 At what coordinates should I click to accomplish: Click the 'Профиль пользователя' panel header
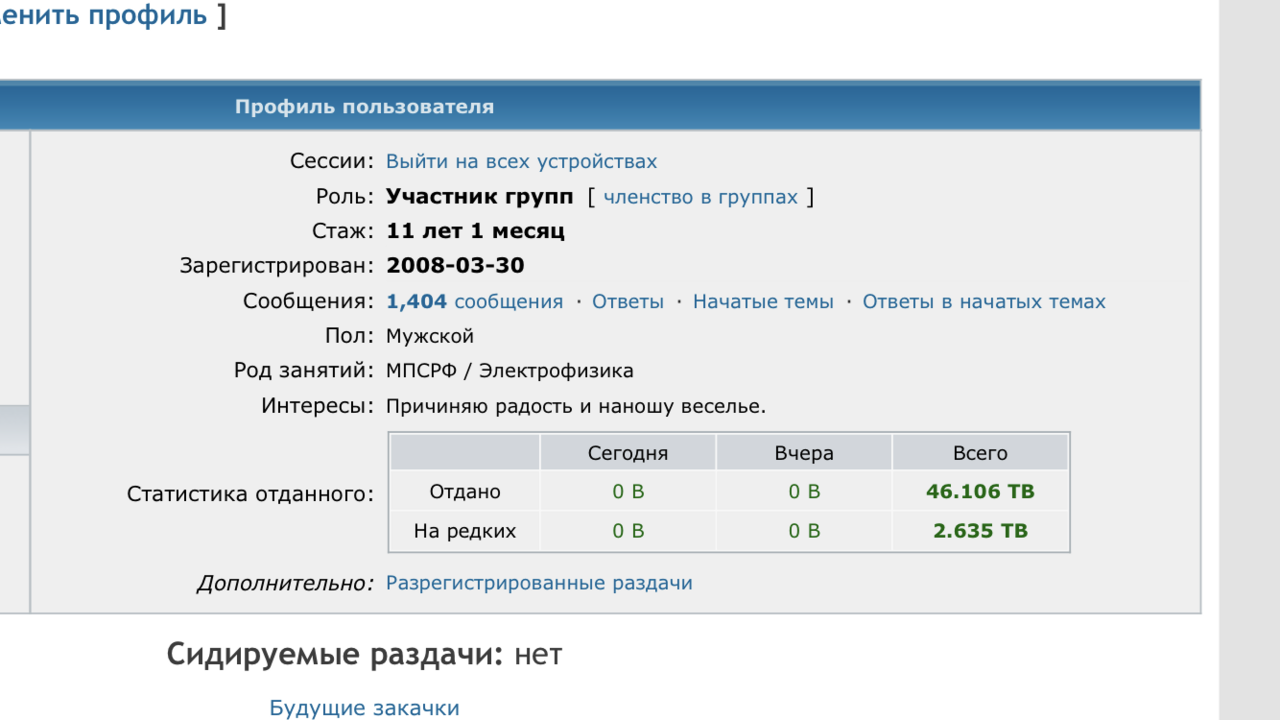pos(364,107)
